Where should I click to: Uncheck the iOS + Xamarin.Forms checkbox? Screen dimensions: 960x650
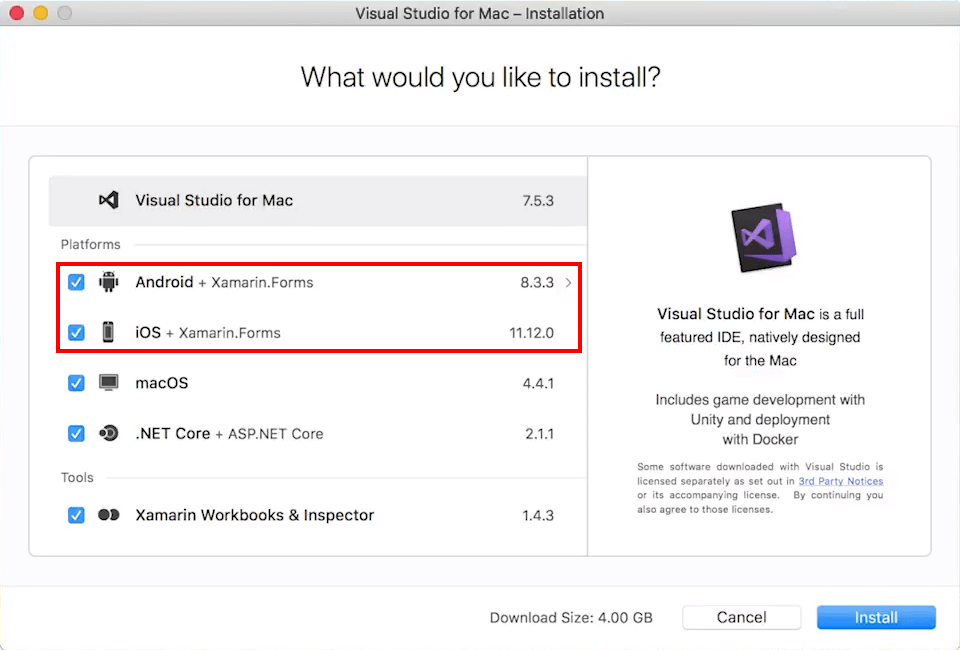click(x=76, y=332)
